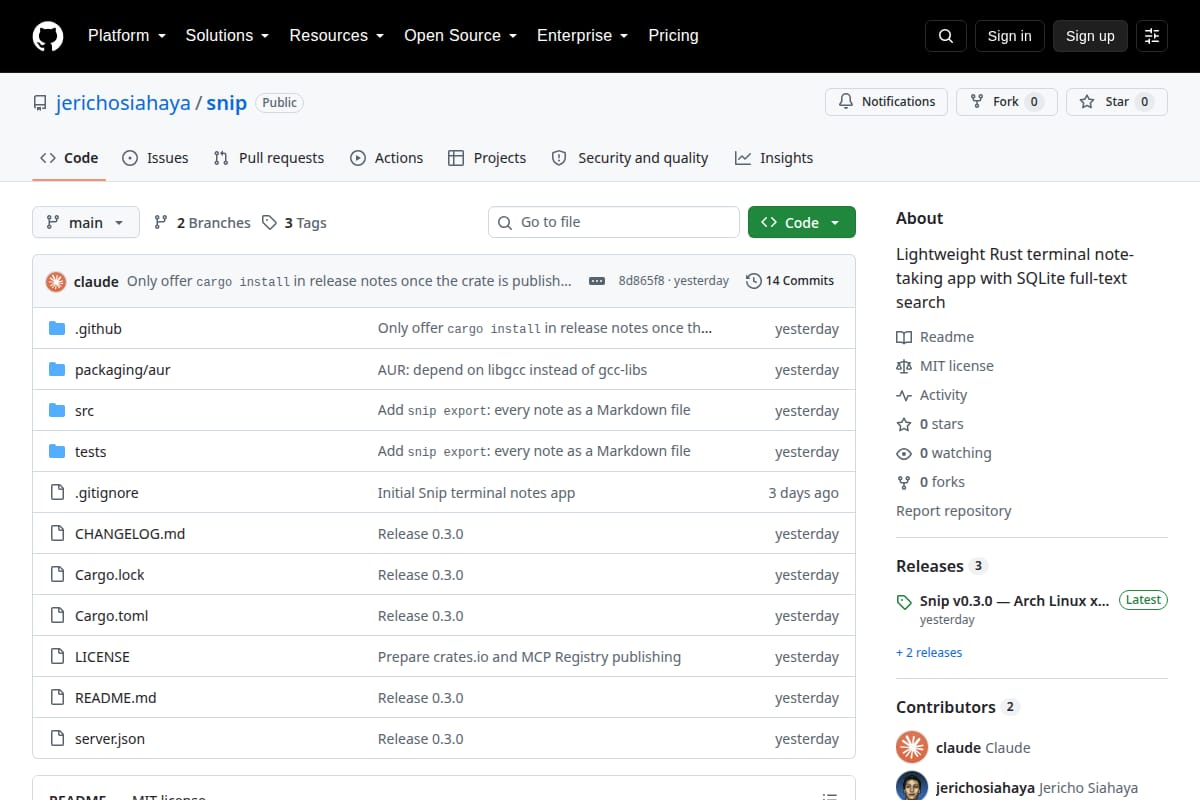Image resolution: width=1200 pixels, height=800 pixels.
Task: View the 2 Branches link
Action: click(x=202, y=223)
